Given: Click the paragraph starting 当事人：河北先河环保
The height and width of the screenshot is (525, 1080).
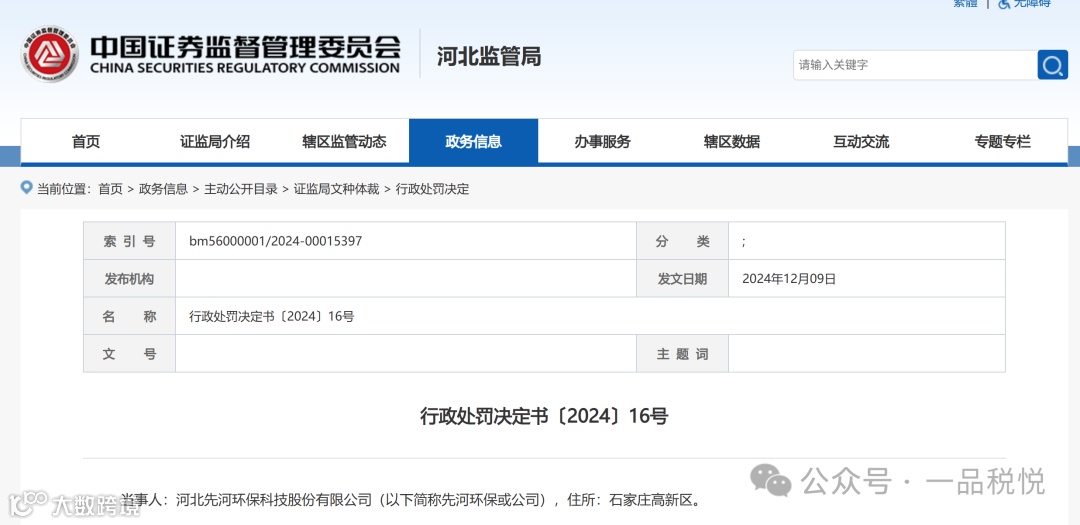Looking at the screenshot, I should click(x=412, y=500).
